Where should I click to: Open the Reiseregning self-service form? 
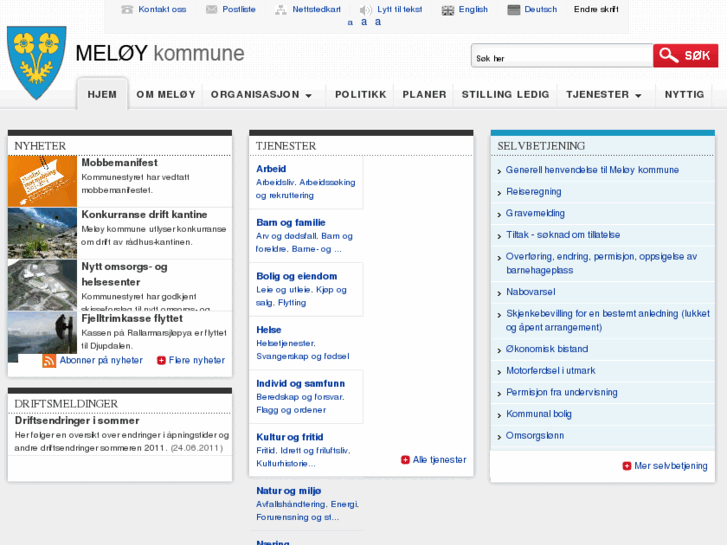533,192
